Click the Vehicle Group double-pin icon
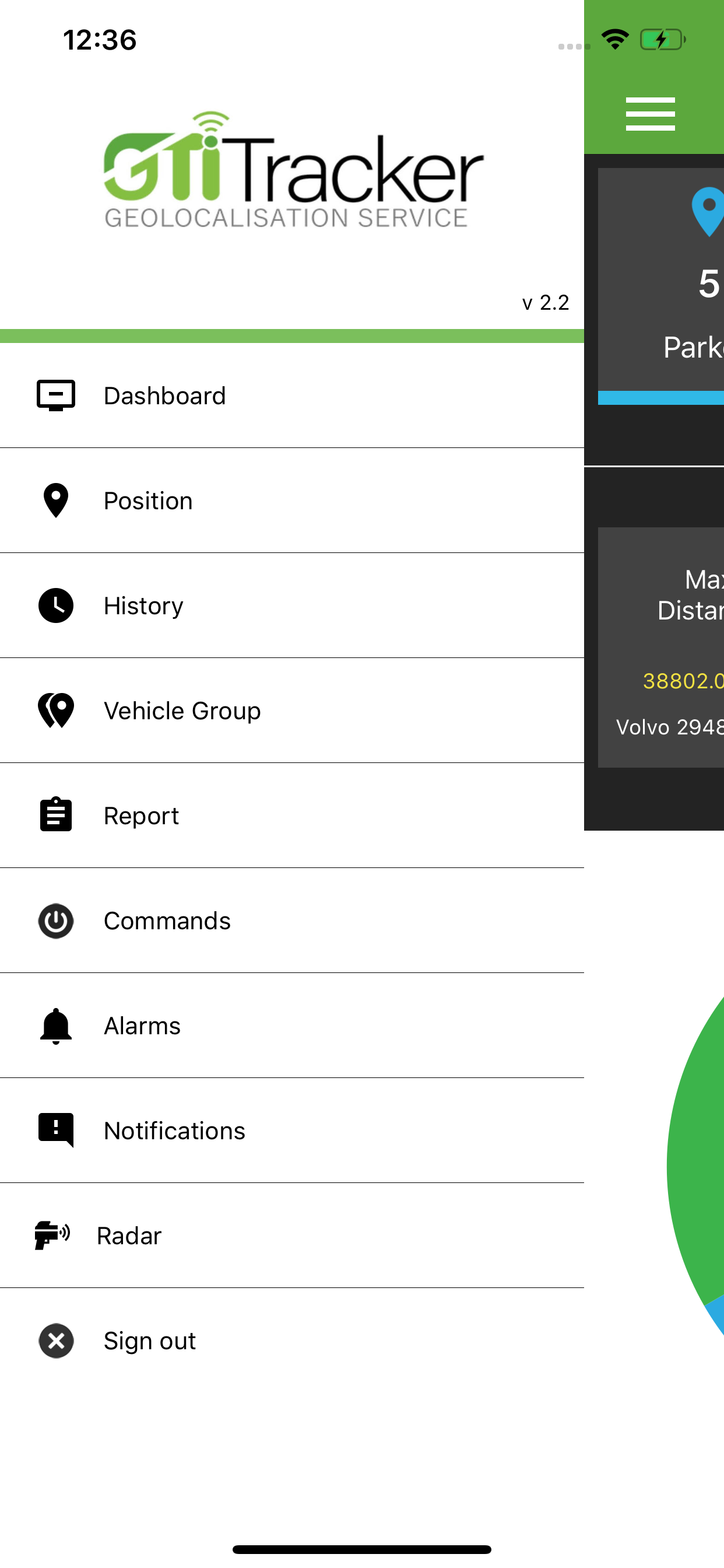Image resolution: width=724 pixels, height=1568 pixels. [56, 710]
